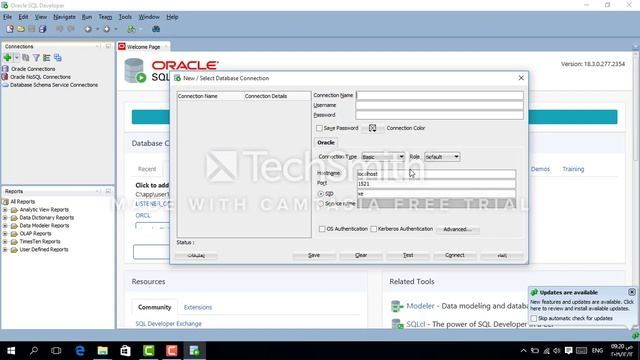The height and width of the screenshot is (360, 640).
Task: Open New Connection dropdown arrow
Action: point(17,58)
